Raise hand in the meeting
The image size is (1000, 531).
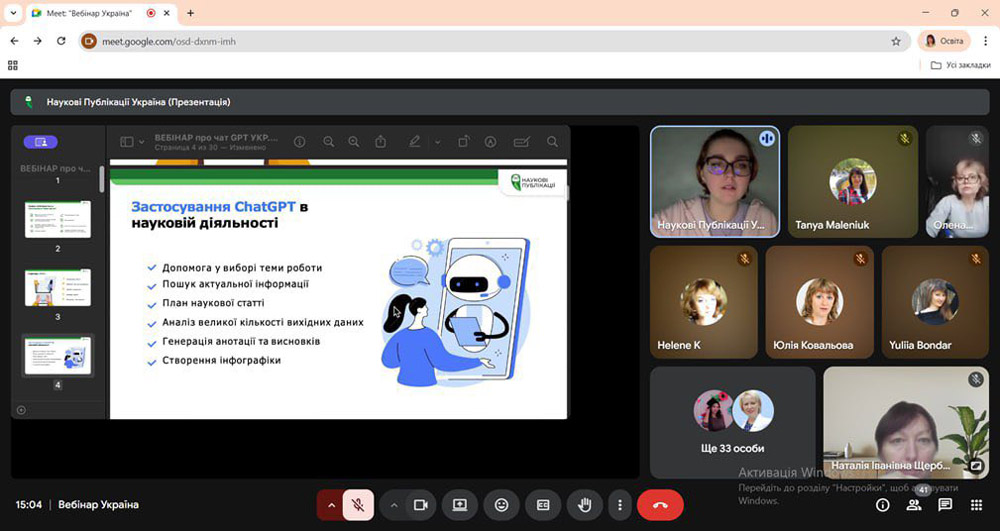click(x=583, y=505)
